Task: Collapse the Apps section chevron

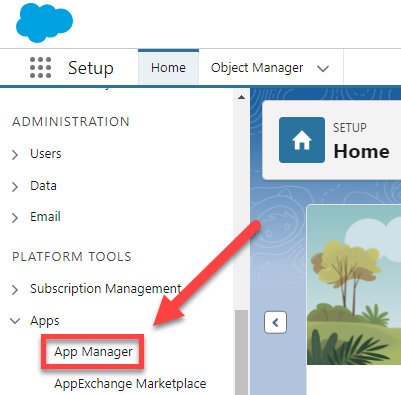Action: point(15,321)
